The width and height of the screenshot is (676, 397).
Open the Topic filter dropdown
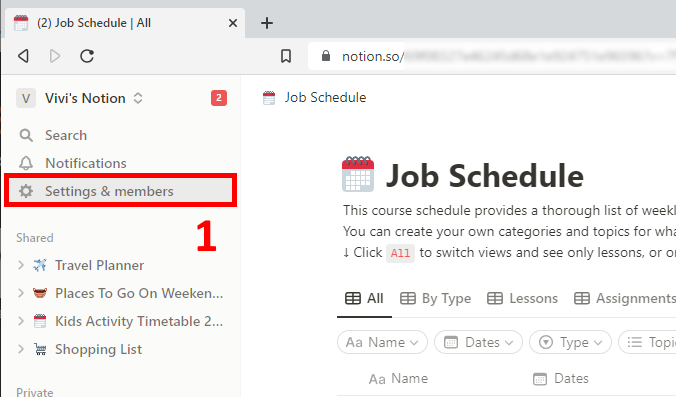pyautogui.click(x=648, y=342)
